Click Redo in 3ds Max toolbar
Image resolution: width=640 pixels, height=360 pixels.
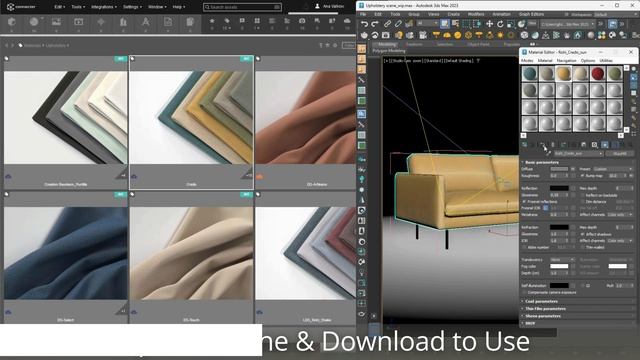click(x=375, y=24)
